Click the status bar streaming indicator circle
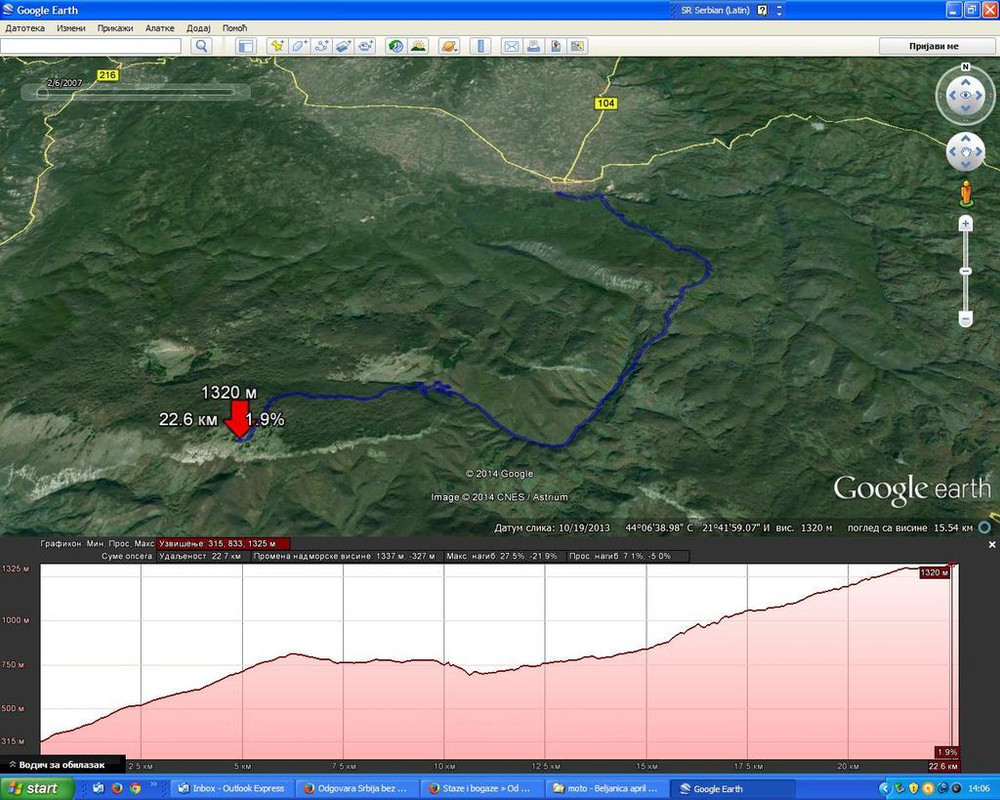The height and width of the screenshot is (800, 1000). pos(985,528)
